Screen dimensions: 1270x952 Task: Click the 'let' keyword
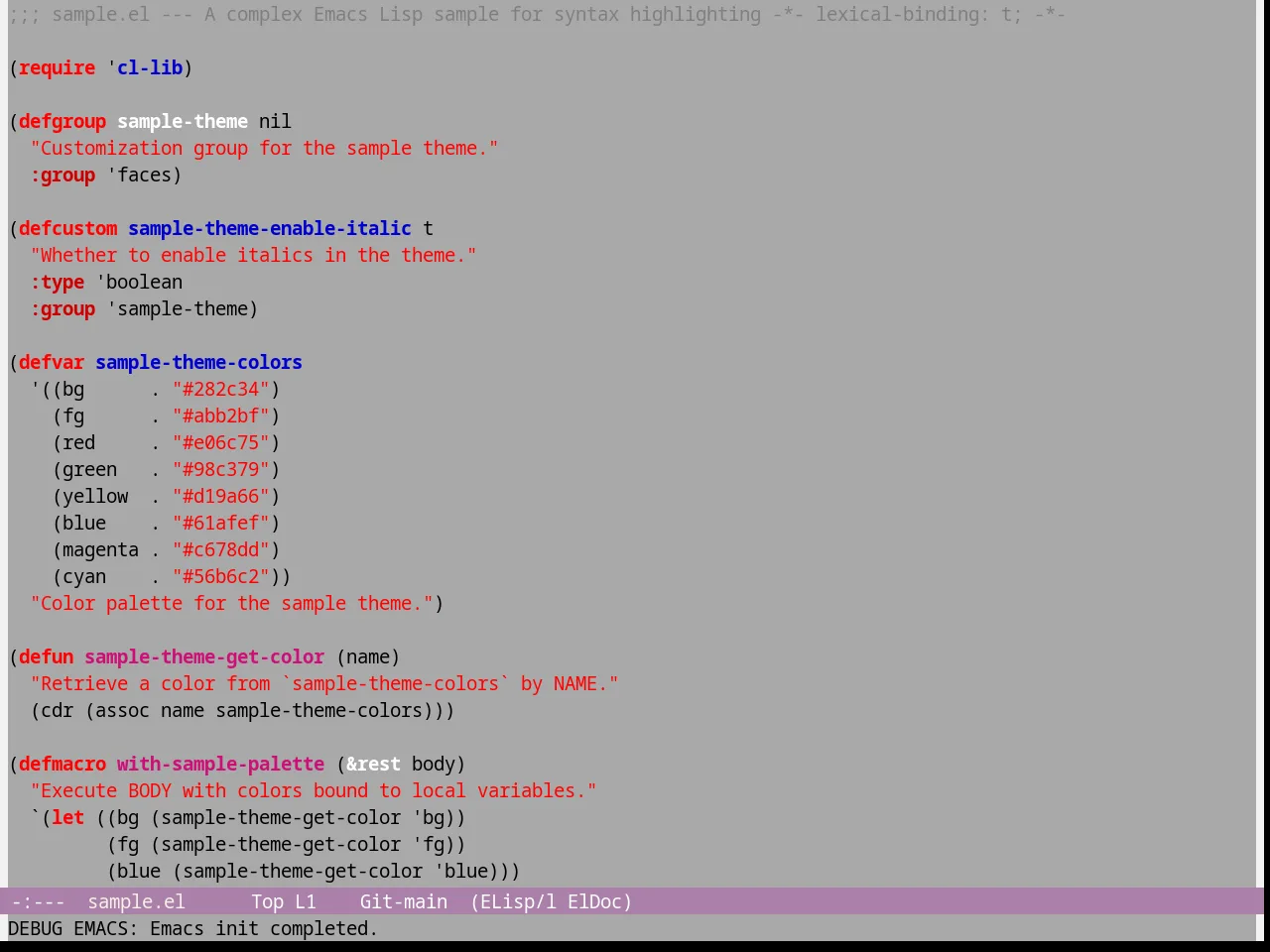click(67, 817)
